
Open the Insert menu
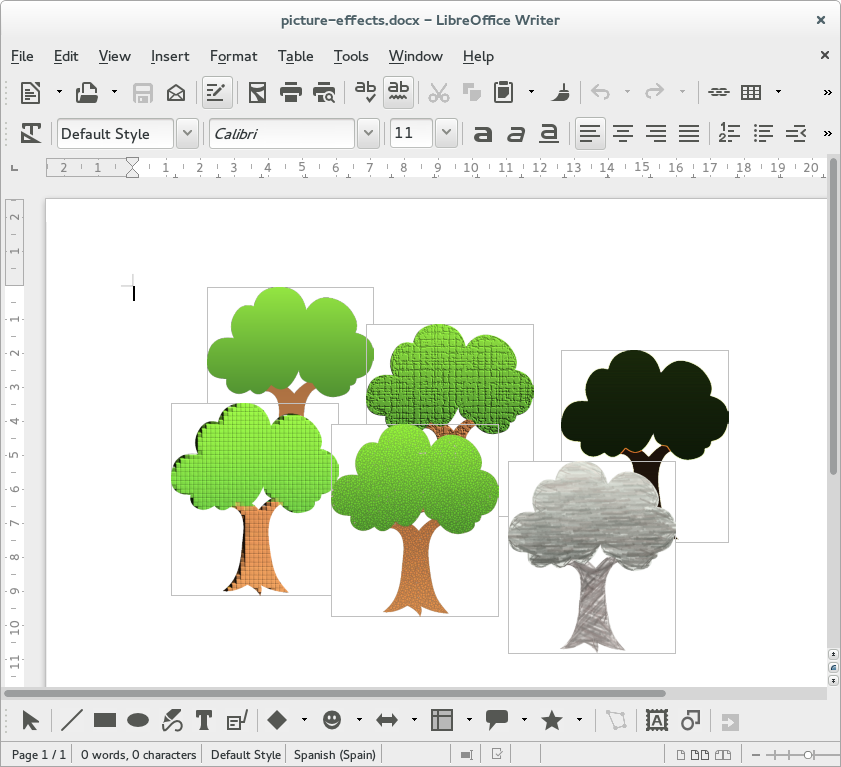tap(170, 56)
